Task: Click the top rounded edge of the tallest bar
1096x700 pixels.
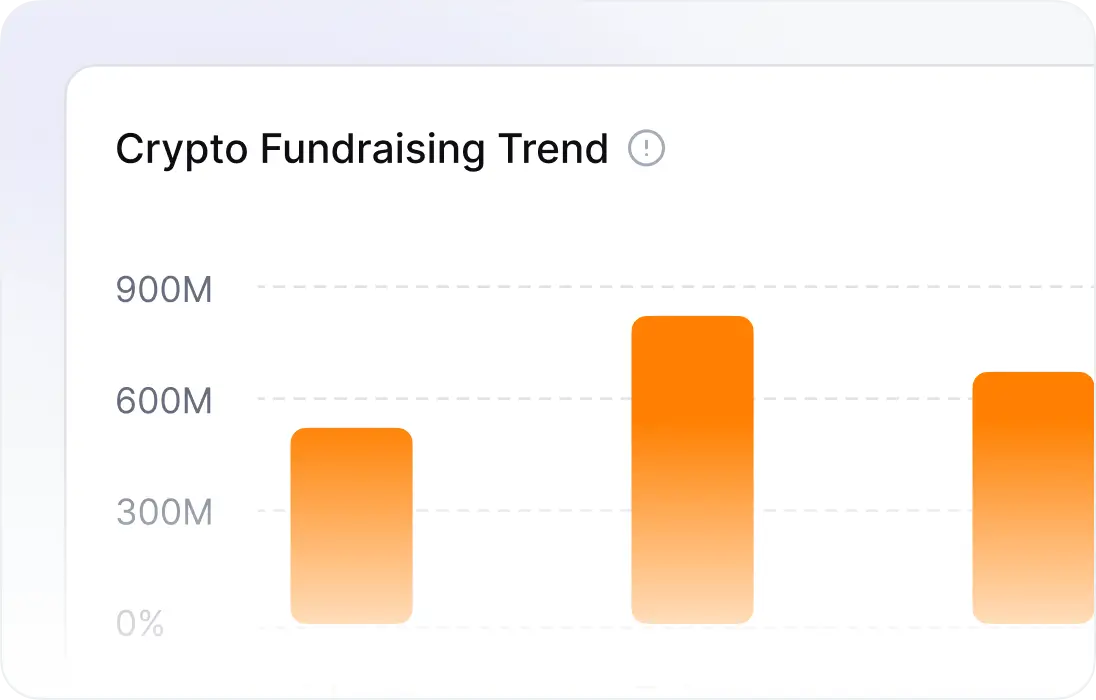Action: 692,319
